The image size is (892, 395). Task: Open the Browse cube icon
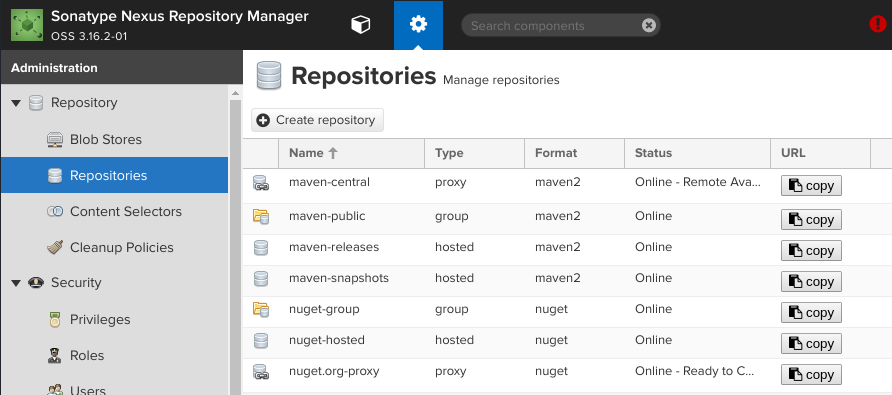pos(361,24)
